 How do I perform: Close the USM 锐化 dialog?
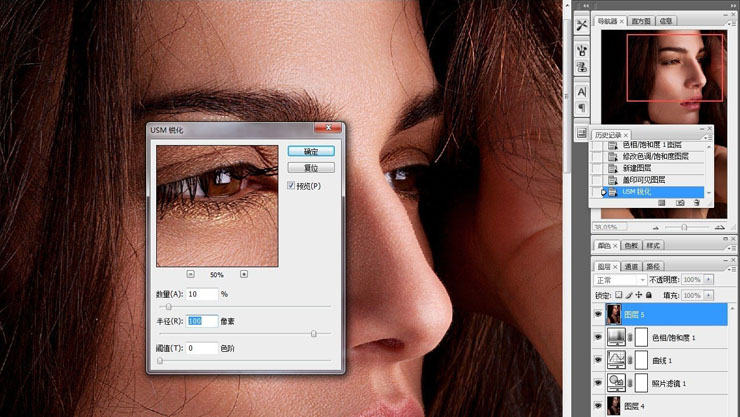coord(328,127)
